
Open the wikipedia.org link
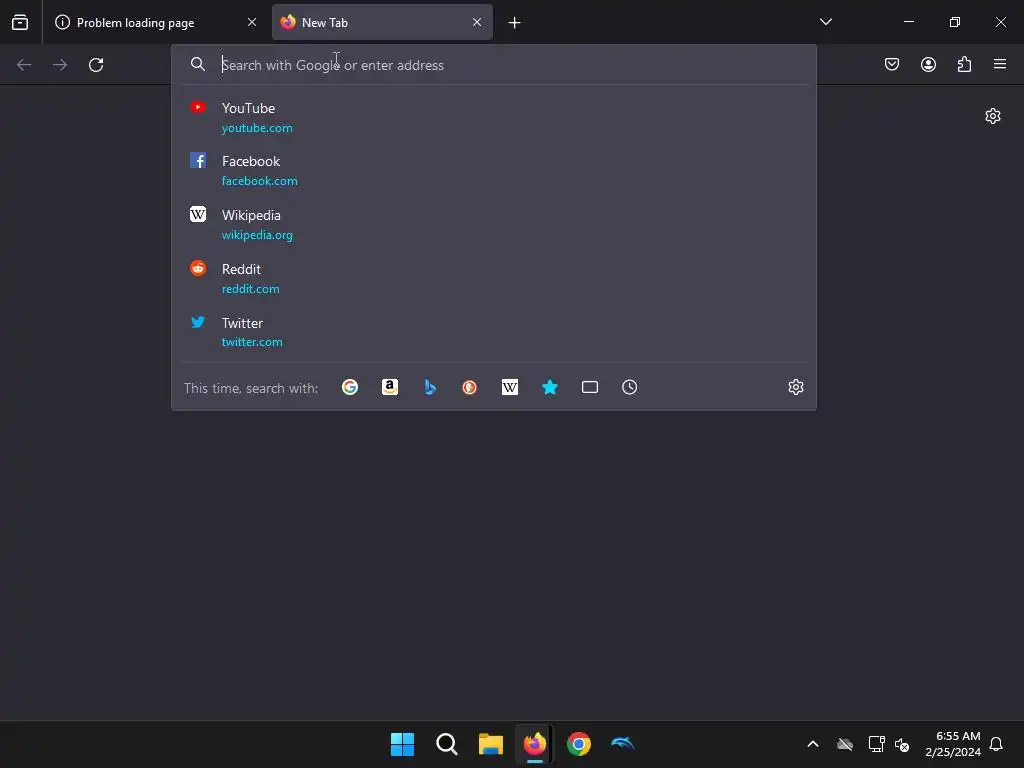[x=257, y=235]
